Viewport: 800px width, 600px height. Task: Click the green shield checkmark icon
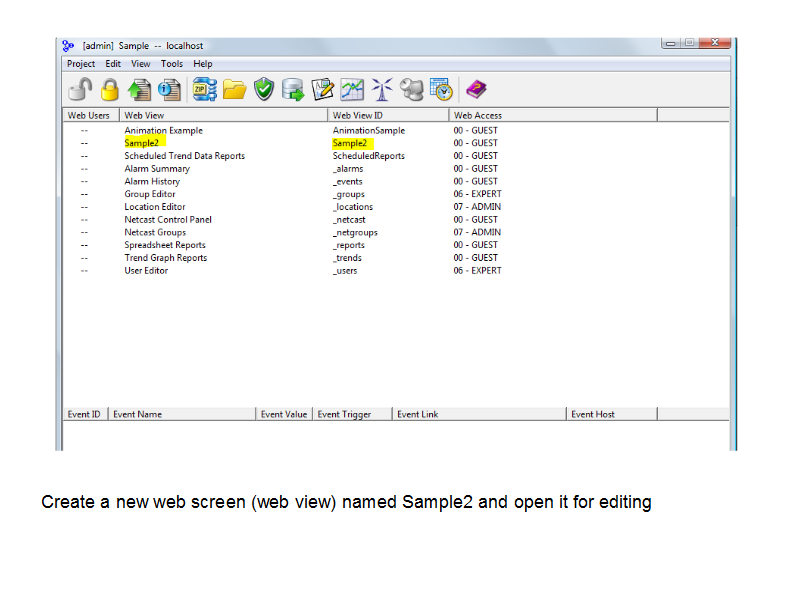click(x=264, y=89)
